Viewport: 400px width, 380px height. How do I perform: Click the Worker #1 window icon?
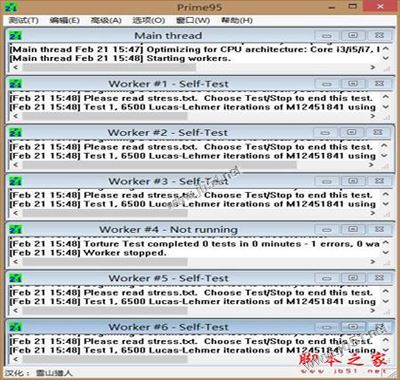15,84
